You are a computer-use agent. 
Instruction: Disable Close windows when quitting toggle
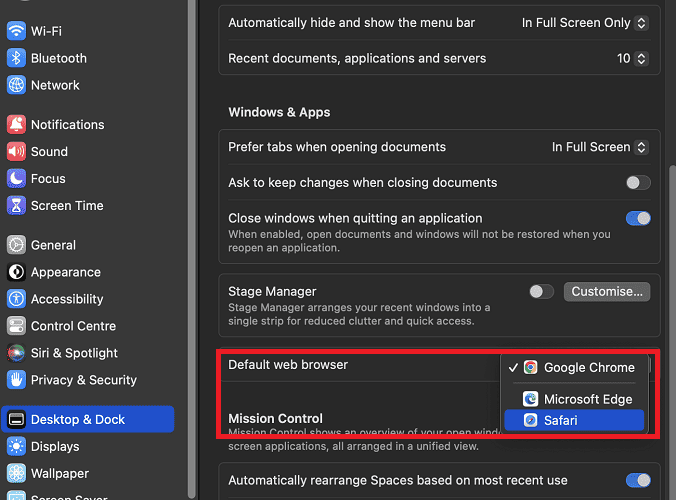tap(637, 218)
